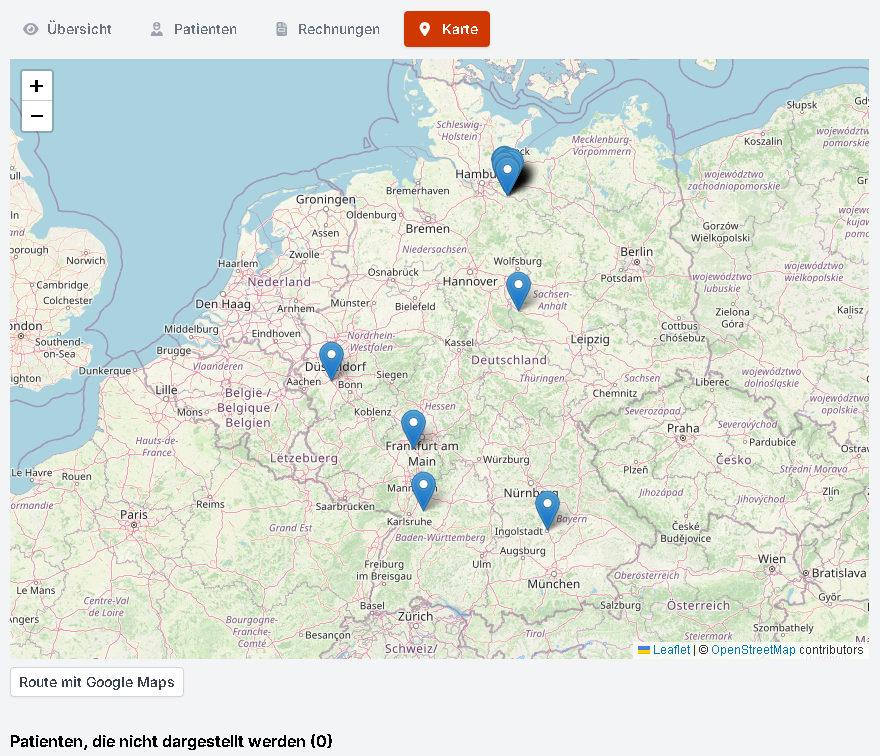This screenshot has height=756, width=880.
Task: Open the Rechnungen tab
Action: pos(328,29)
